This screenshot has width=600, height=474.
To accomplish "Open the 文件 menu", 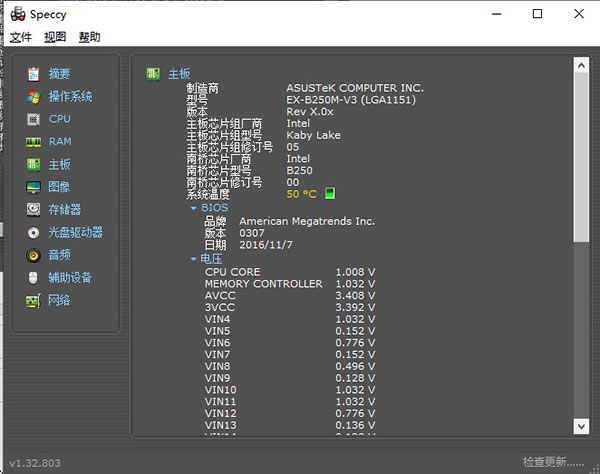I will pos(21,37).
